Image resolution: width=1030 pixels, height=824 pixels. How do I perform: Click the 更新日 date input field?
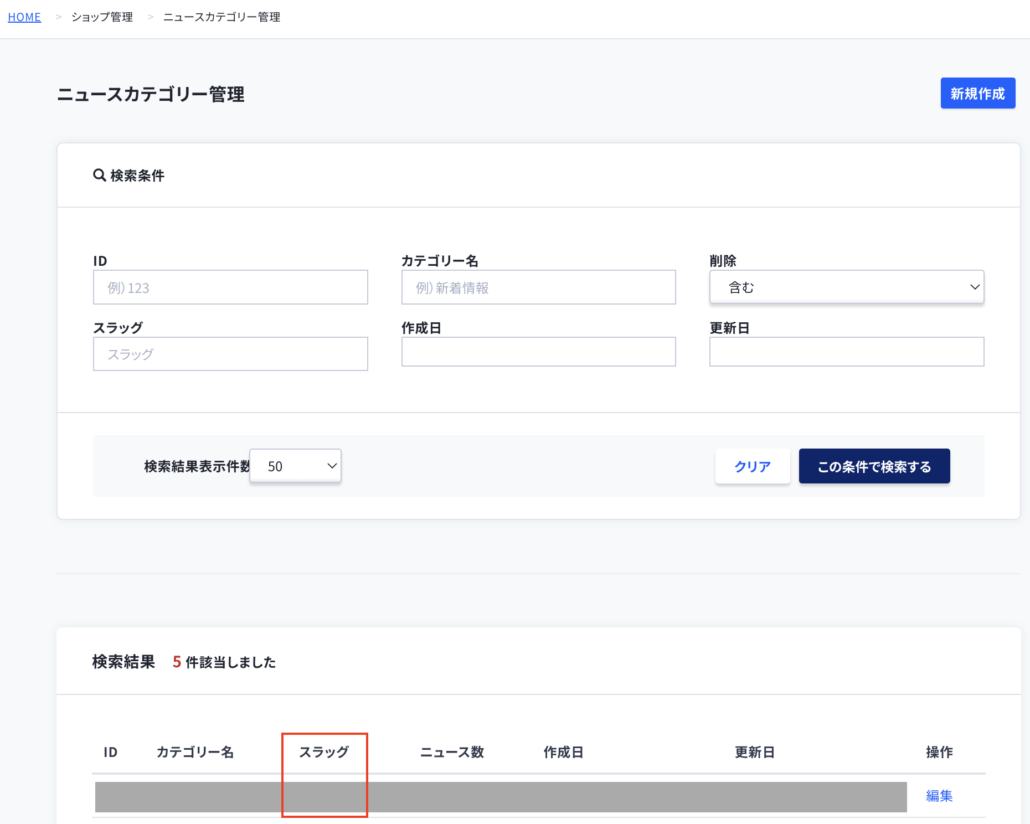[847, 352]
